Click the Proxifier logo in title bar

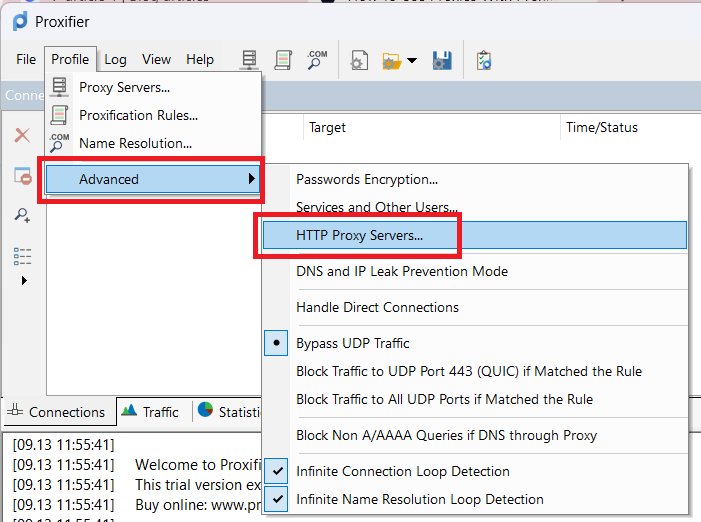20,21
